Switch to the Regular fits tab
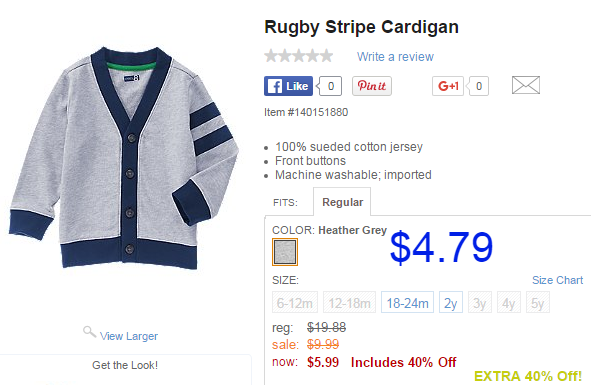This screenshot has height=385, width=591. click(x=342, y=202)
